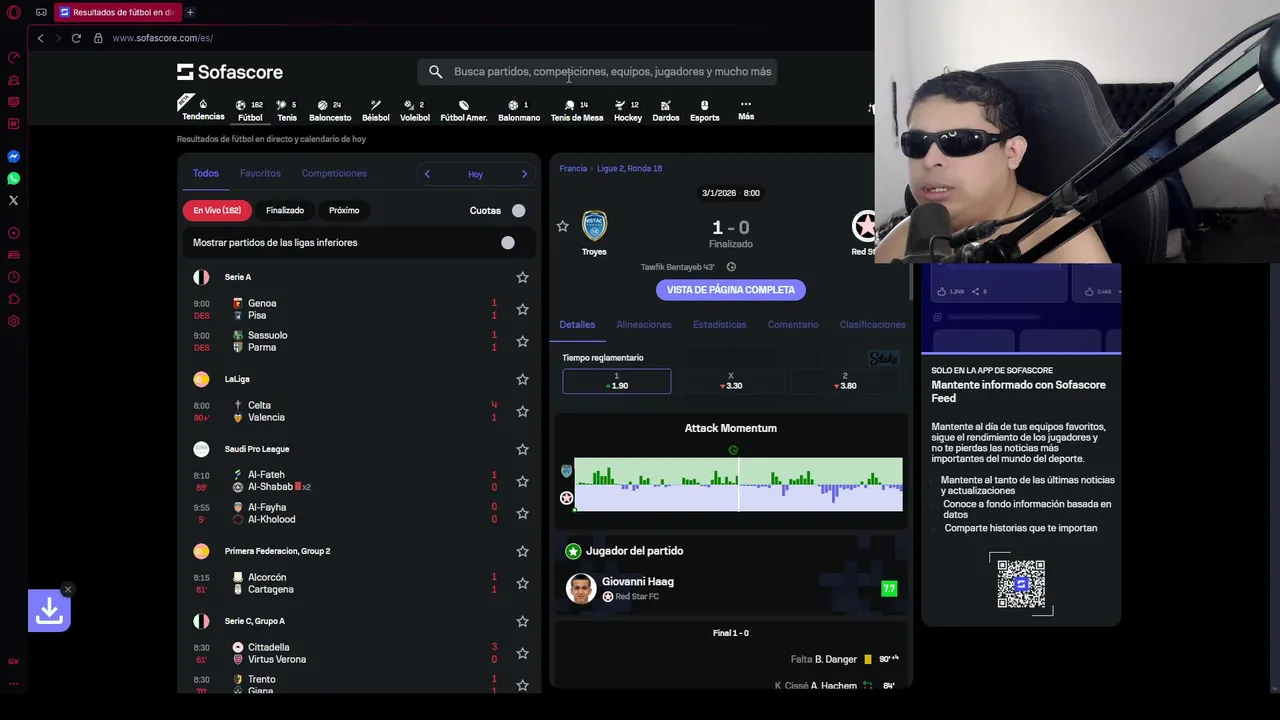1280x720 pixels.
Task: Click the browser address bar URL
Action: (163, 38)
